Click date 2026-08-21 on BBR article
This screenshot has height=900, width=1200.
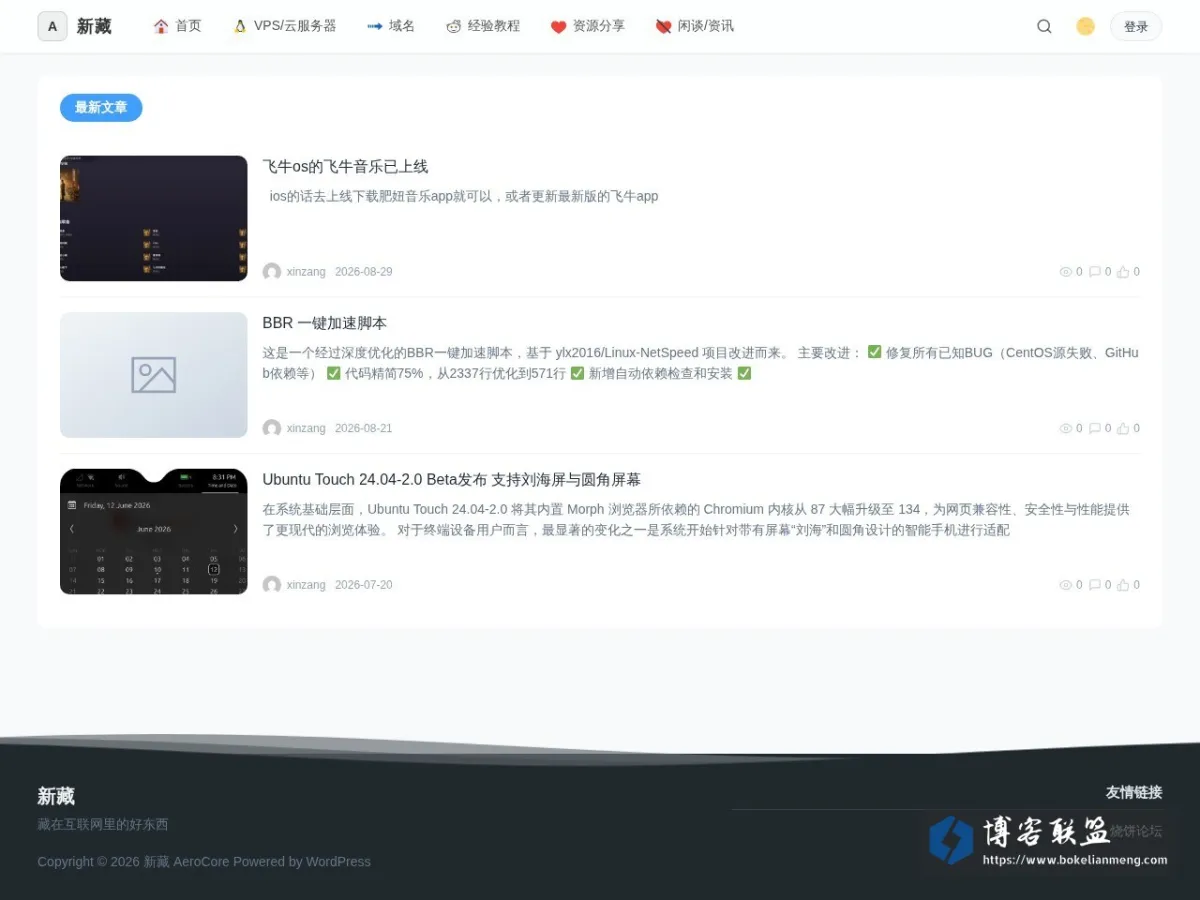363,428
